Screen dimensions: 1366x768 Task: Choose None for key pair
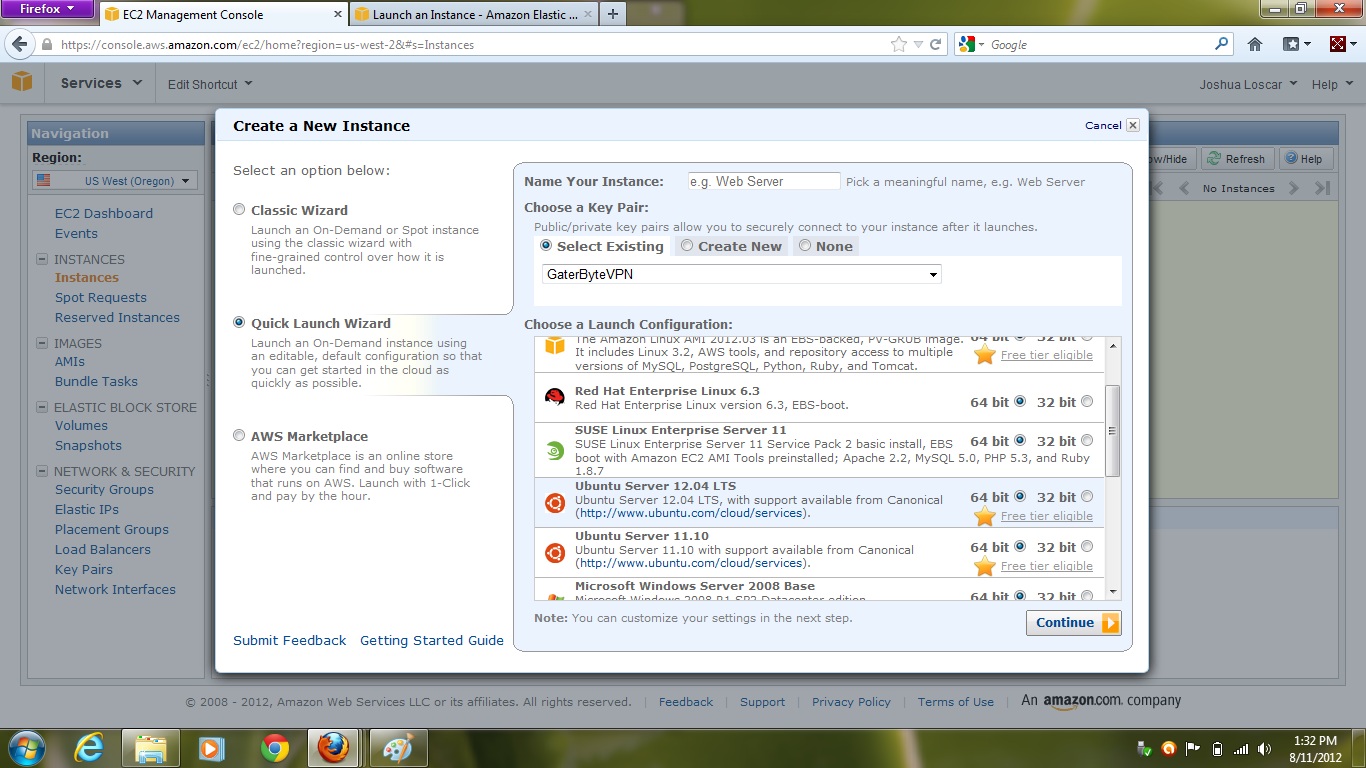[x=805, y=246]
